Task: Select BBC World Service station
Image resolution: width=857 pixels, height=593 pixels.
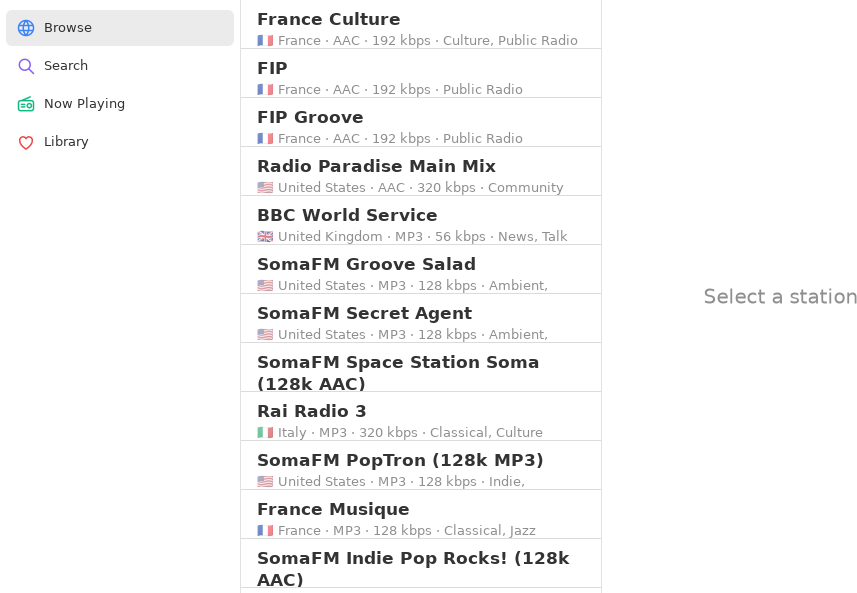Action: (x=421, y=220)
